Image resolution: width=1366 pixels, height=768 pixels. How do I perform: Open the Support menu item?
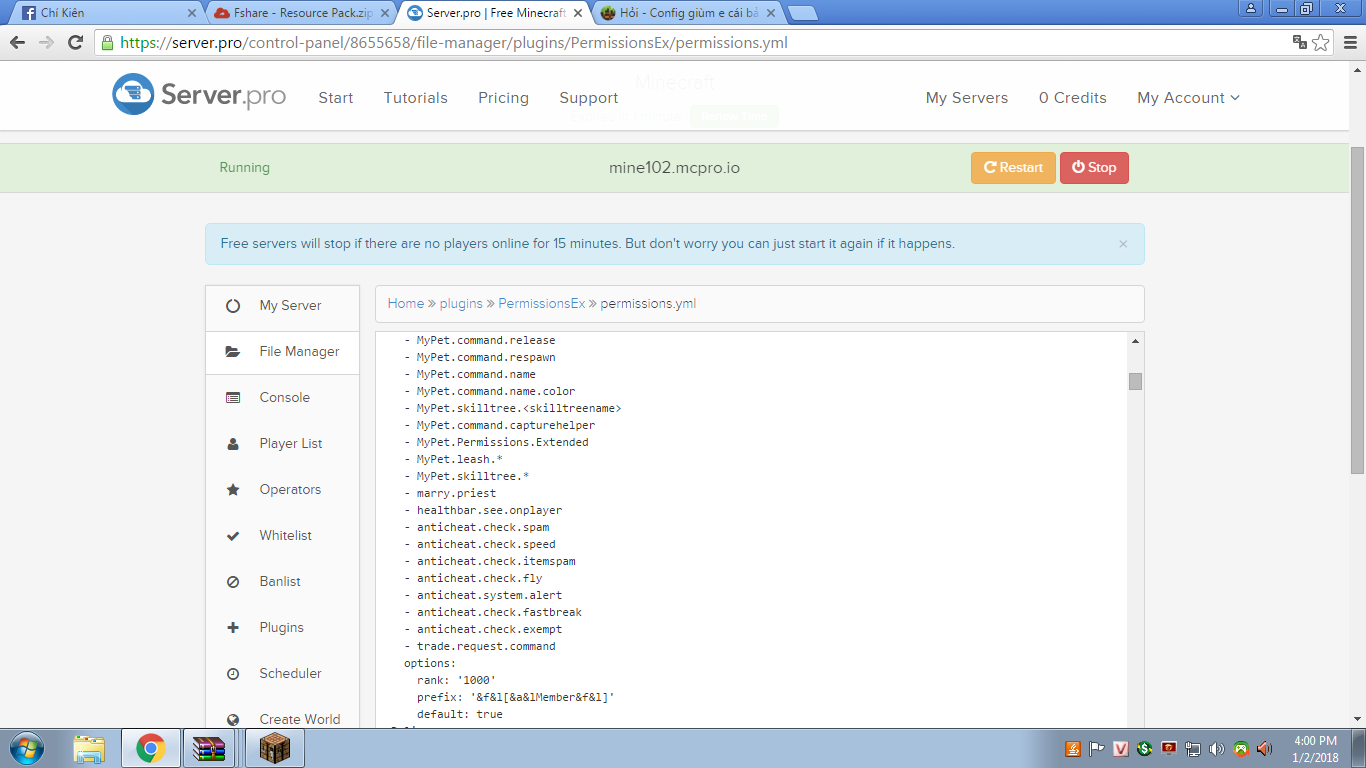click(x=589, y=98)
